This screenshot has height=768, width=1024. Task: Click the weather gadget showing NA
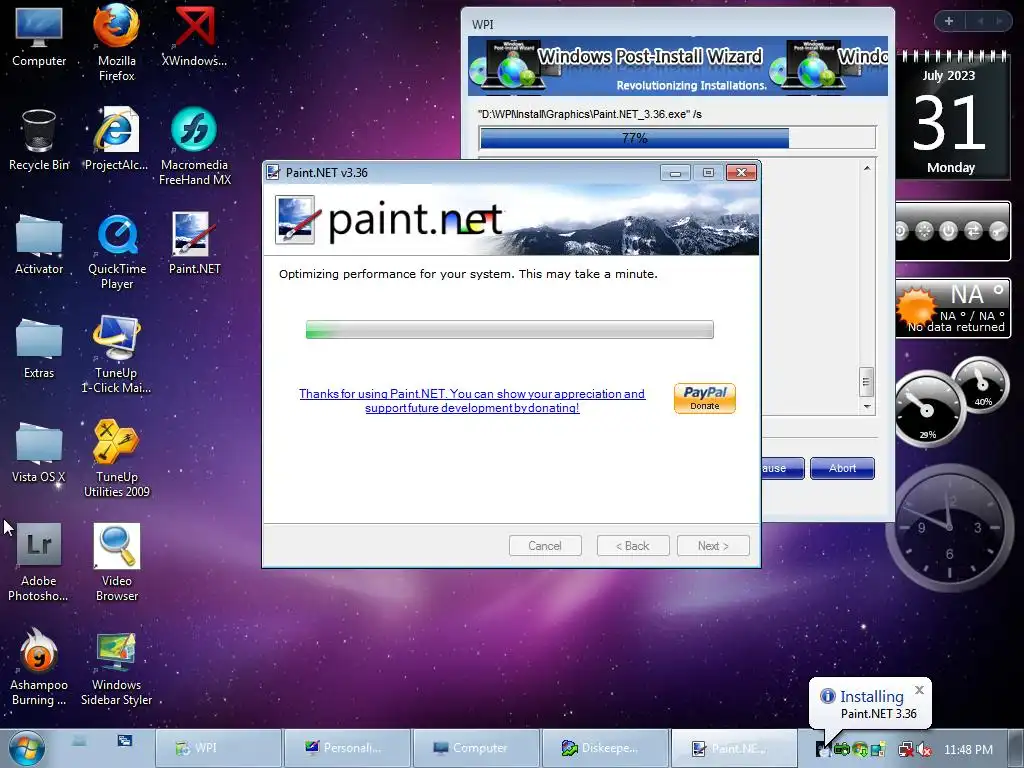[x=953, y=308]
